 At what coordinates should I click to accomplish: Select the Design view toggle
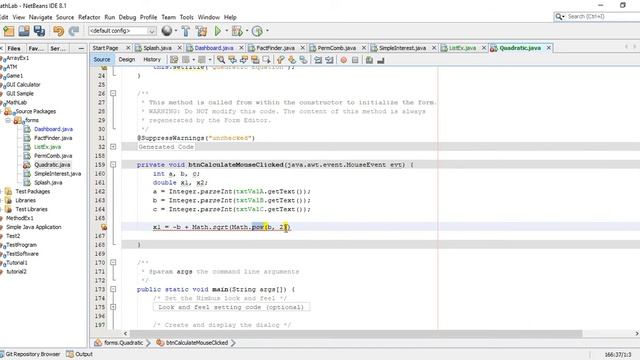click(x=127, y=60)
